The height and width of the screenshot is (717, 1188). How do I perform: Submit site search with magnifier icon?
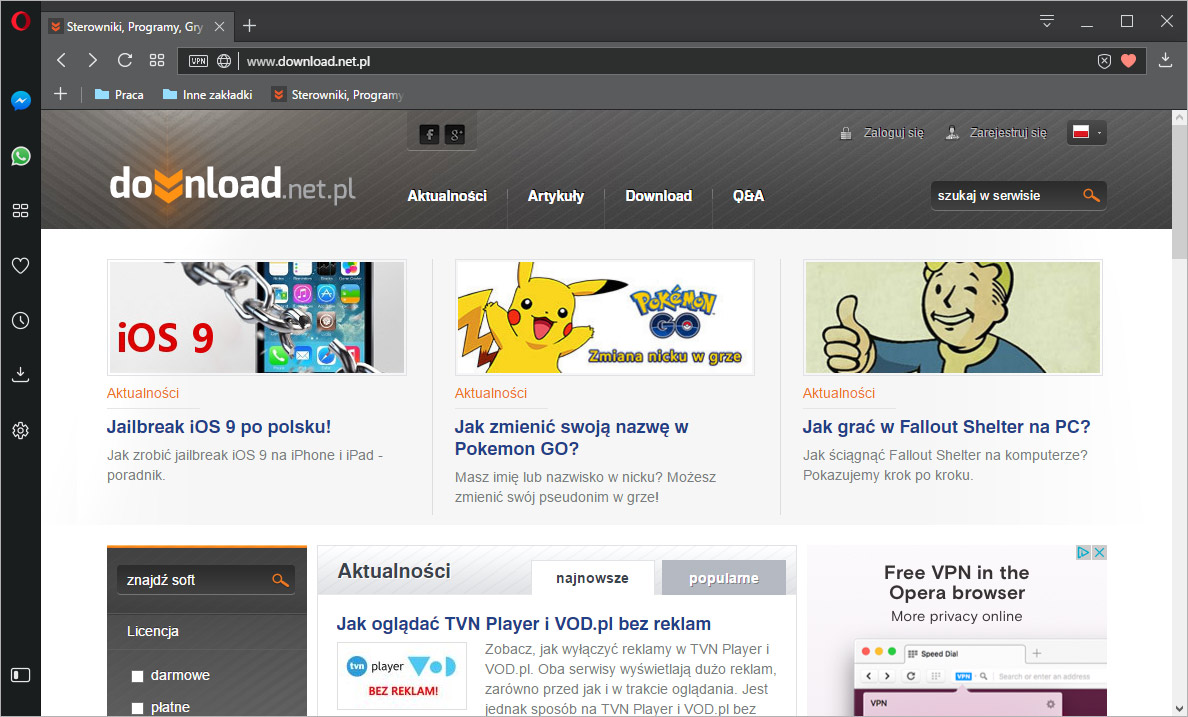click(1091, 196)
